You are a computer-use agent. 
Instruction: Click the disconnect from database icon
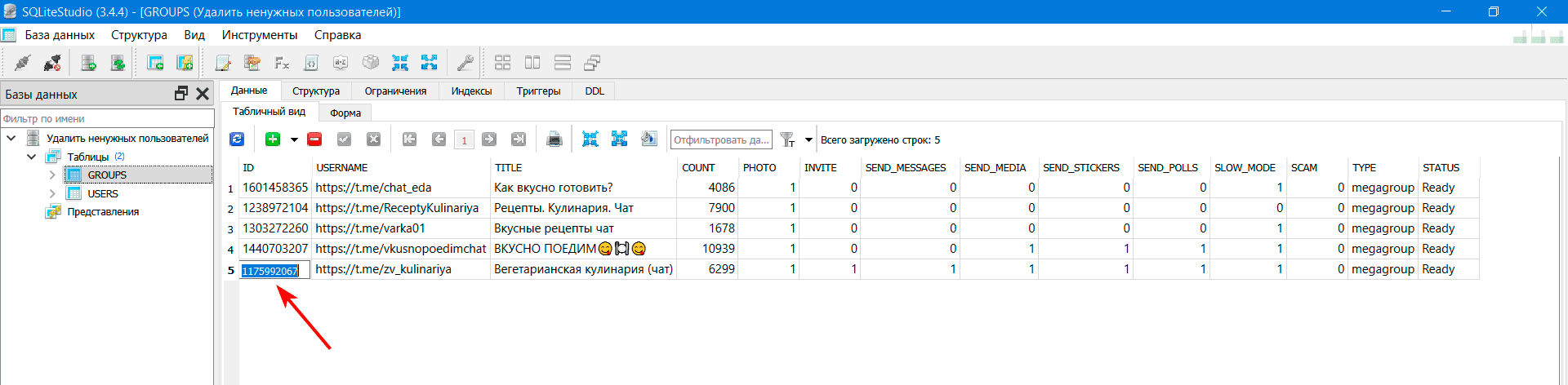coord(52,63)
